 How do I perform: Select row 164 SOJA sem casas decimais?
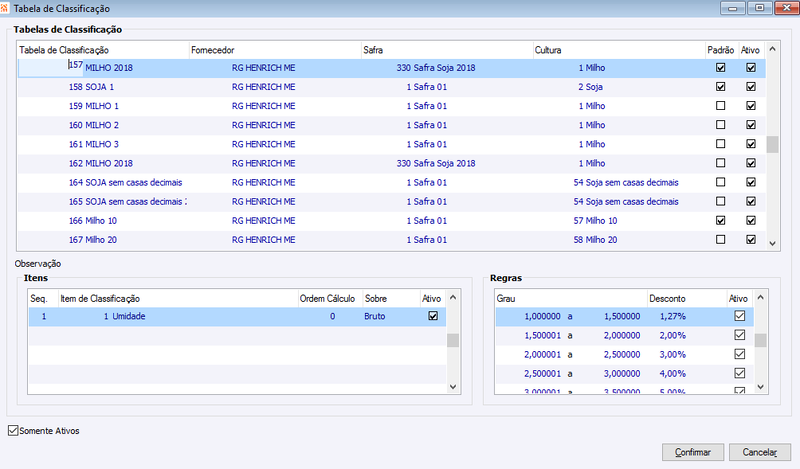point(392,182)
